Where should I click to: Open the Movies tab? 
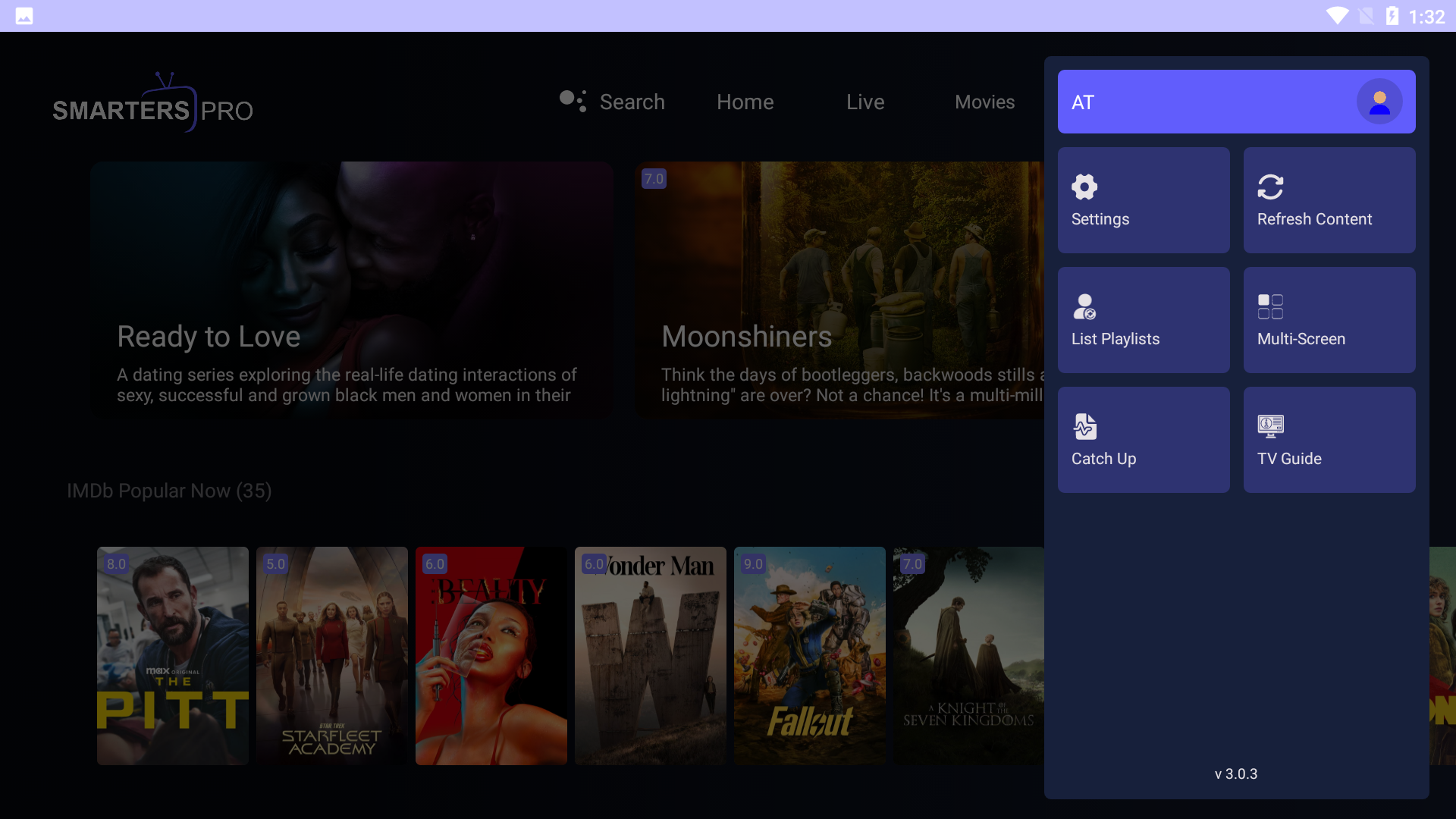(x=984, y=102)
